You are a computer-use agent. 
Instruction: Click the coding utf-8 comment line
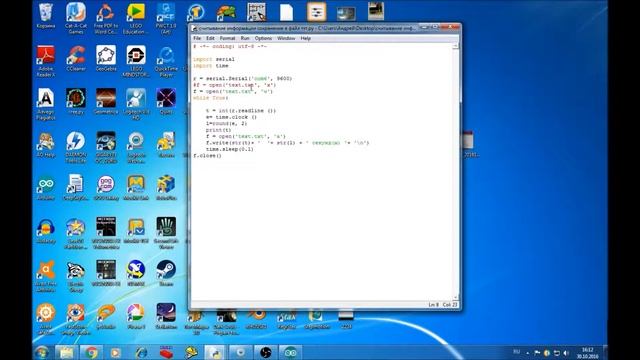[230, 47]
